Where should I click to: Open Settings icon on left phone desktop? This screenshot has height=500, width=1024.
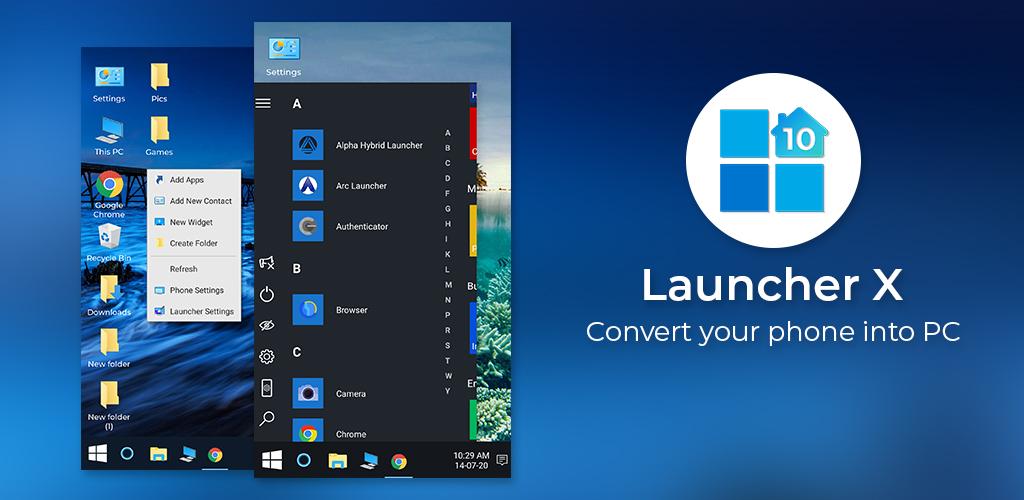[109, 84]
